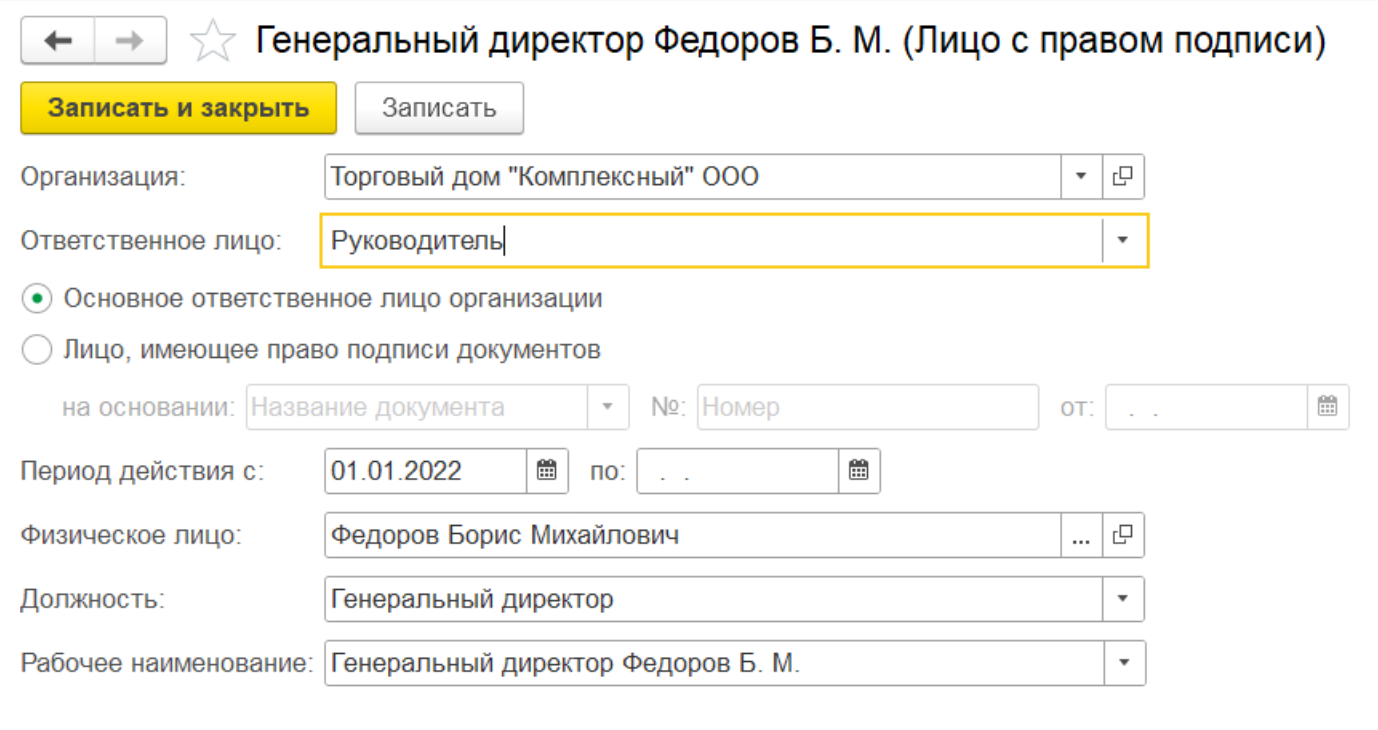Add form to favorites with star icon
This screenshot has width=1378, height=730.
pos(212,42)
